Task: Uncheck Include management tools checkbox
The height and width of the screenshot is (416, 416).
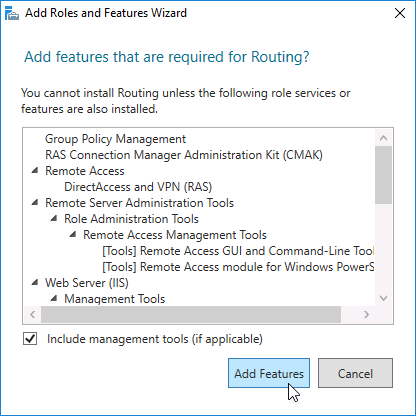Action: pyautogui.click(x=30, y=339)
